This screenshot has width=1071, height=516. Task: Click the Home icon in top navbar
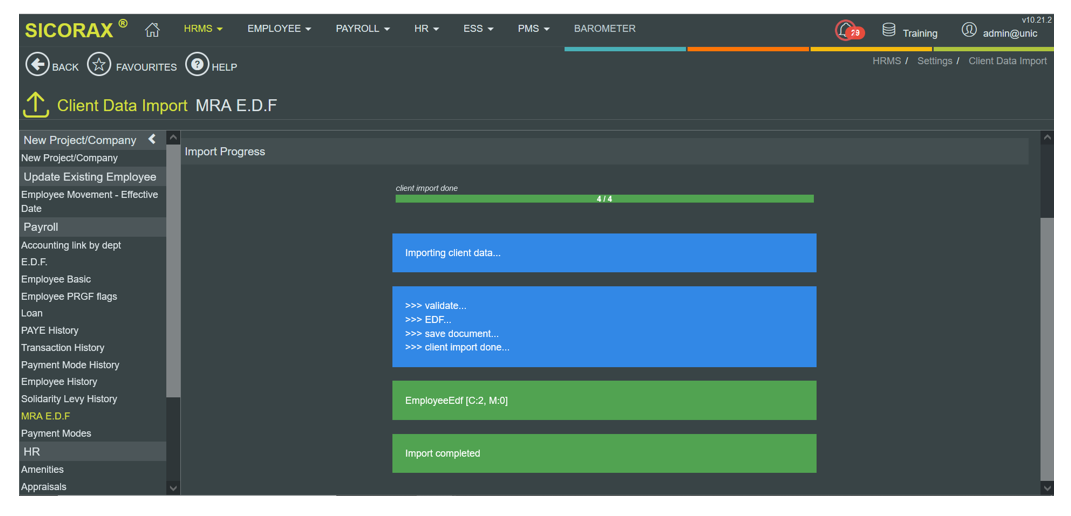[x=152, y=30]
